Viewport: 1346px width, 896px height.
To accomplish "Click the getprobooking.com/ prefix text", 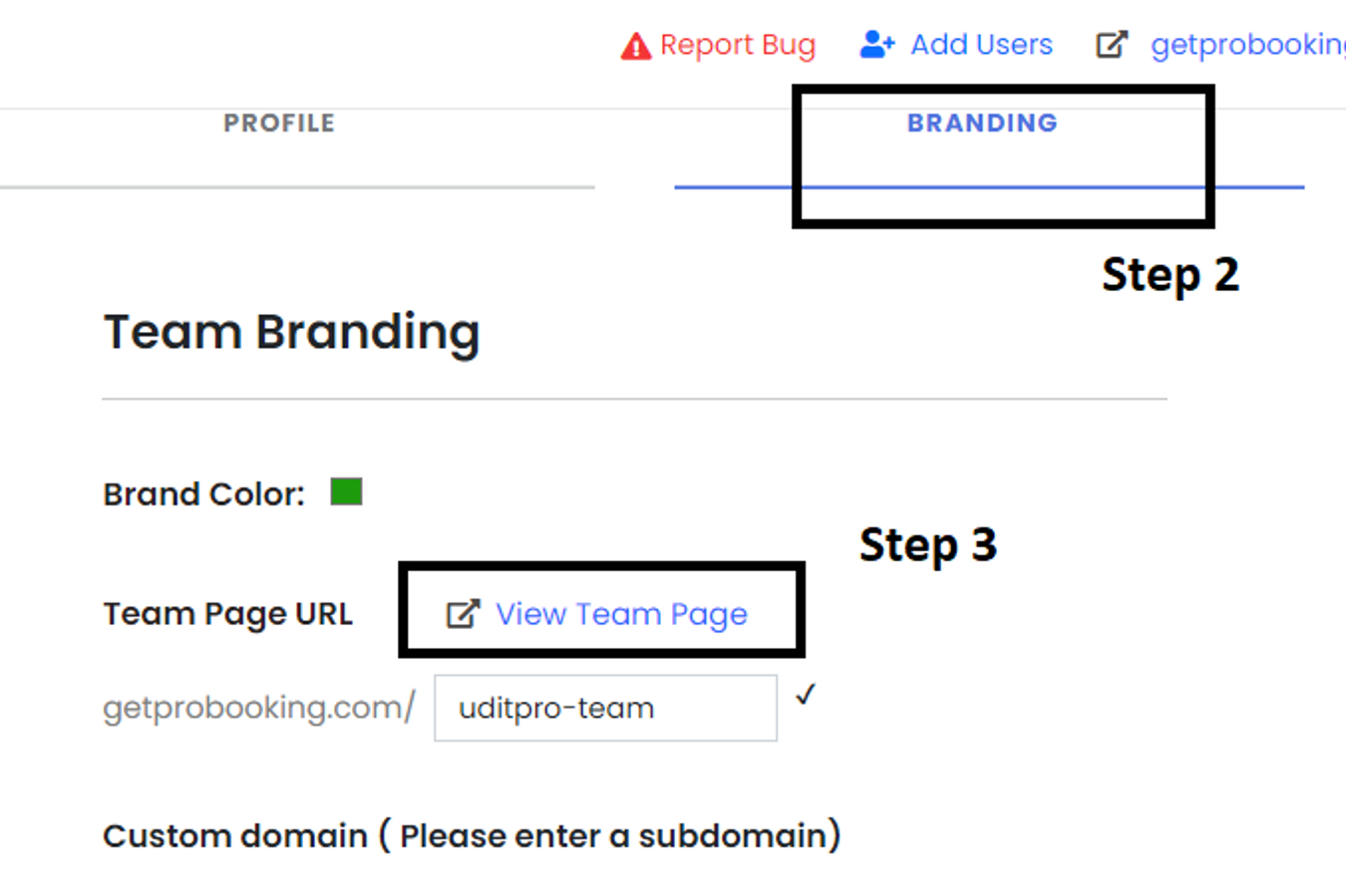I will 258,708.
